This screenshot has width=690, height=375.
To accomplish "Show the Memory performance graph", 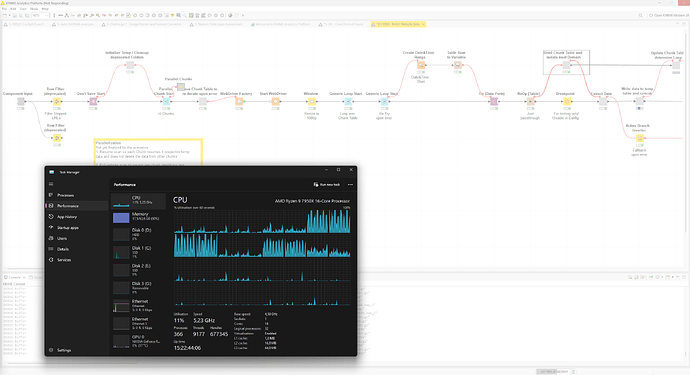I will click(x=139, y=216).
